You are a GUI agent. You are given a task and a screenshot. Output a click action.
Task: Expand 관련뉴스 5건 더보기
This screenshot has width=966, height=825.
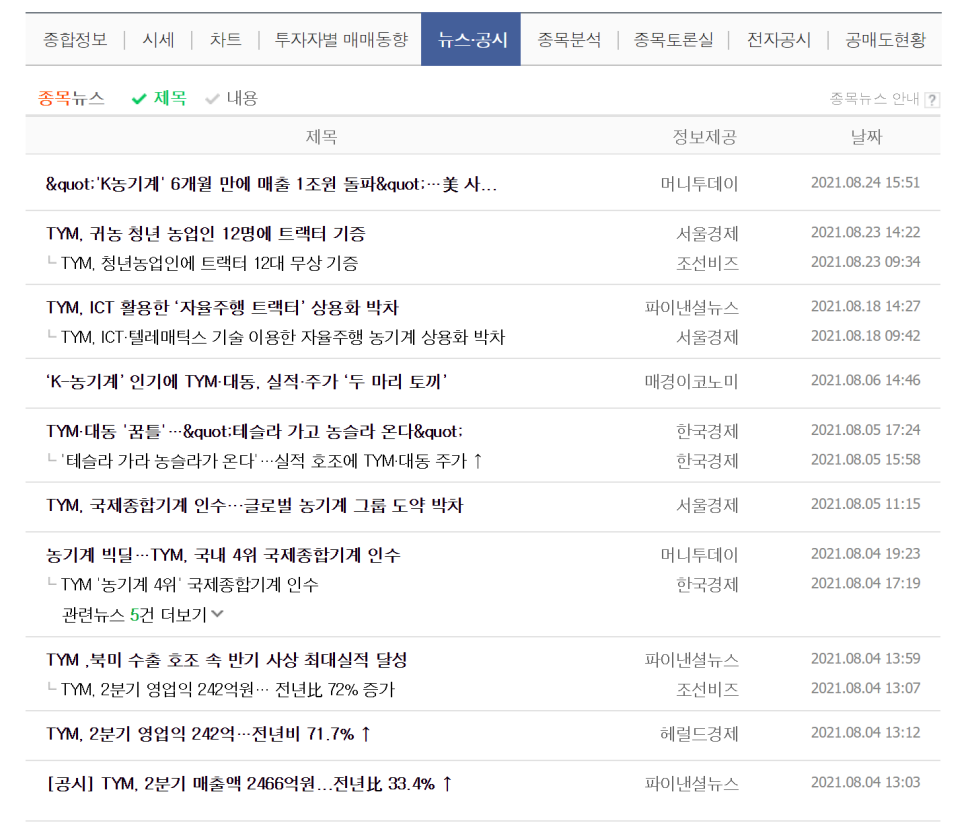(143, 614)
